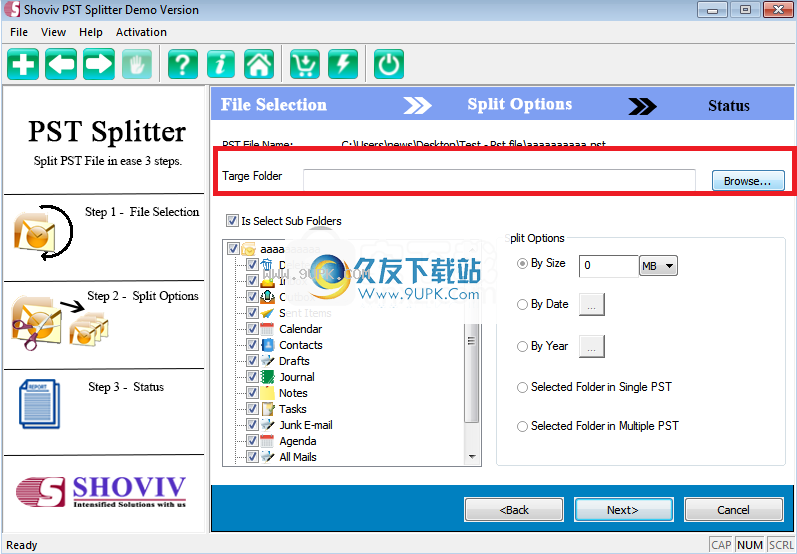The width and height of the screenshot is (797, 554).
Task: Select the Notes tree item
Action: [x=293, y=393]
